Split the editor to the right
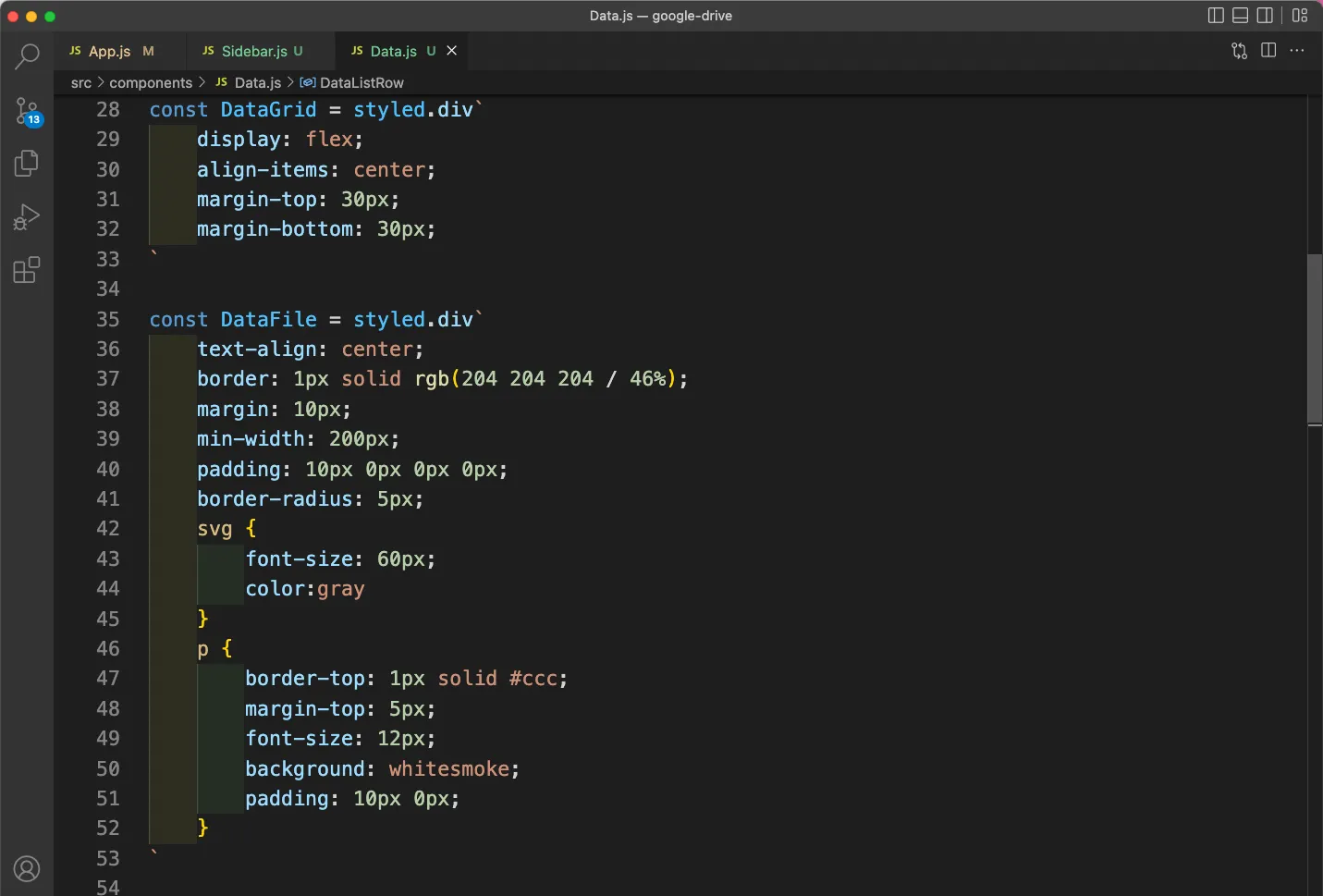The image size is (1323, 896). [1268, 51]
